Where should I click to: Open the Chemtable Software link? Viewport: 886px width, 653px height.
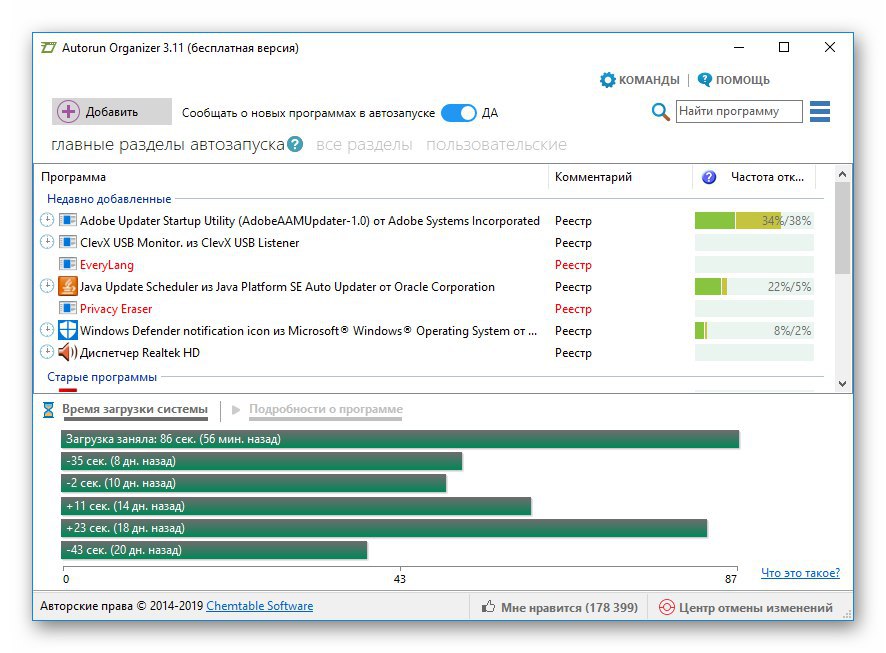click(259, 606)
